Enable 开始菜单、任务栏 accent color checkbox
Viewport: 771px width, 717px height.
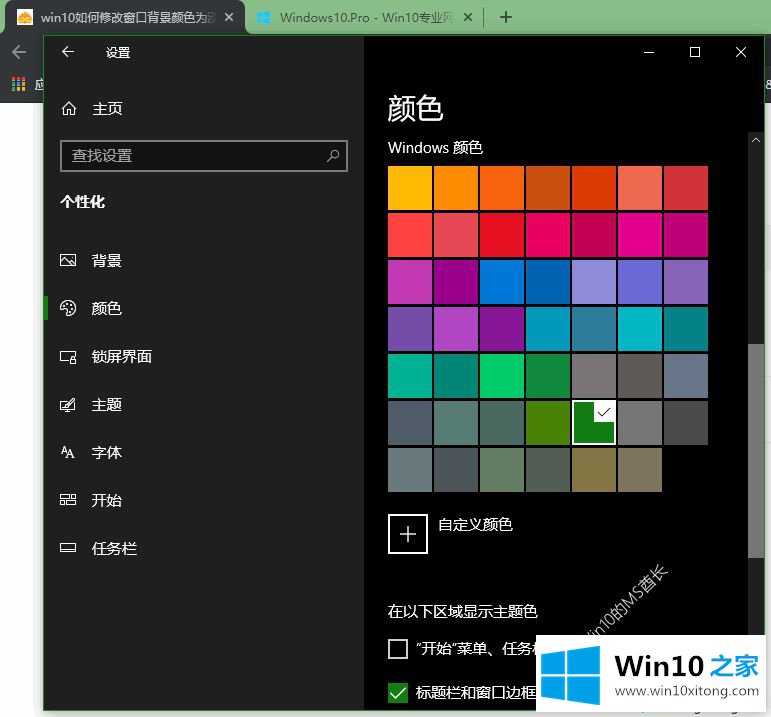click(398, 649)
